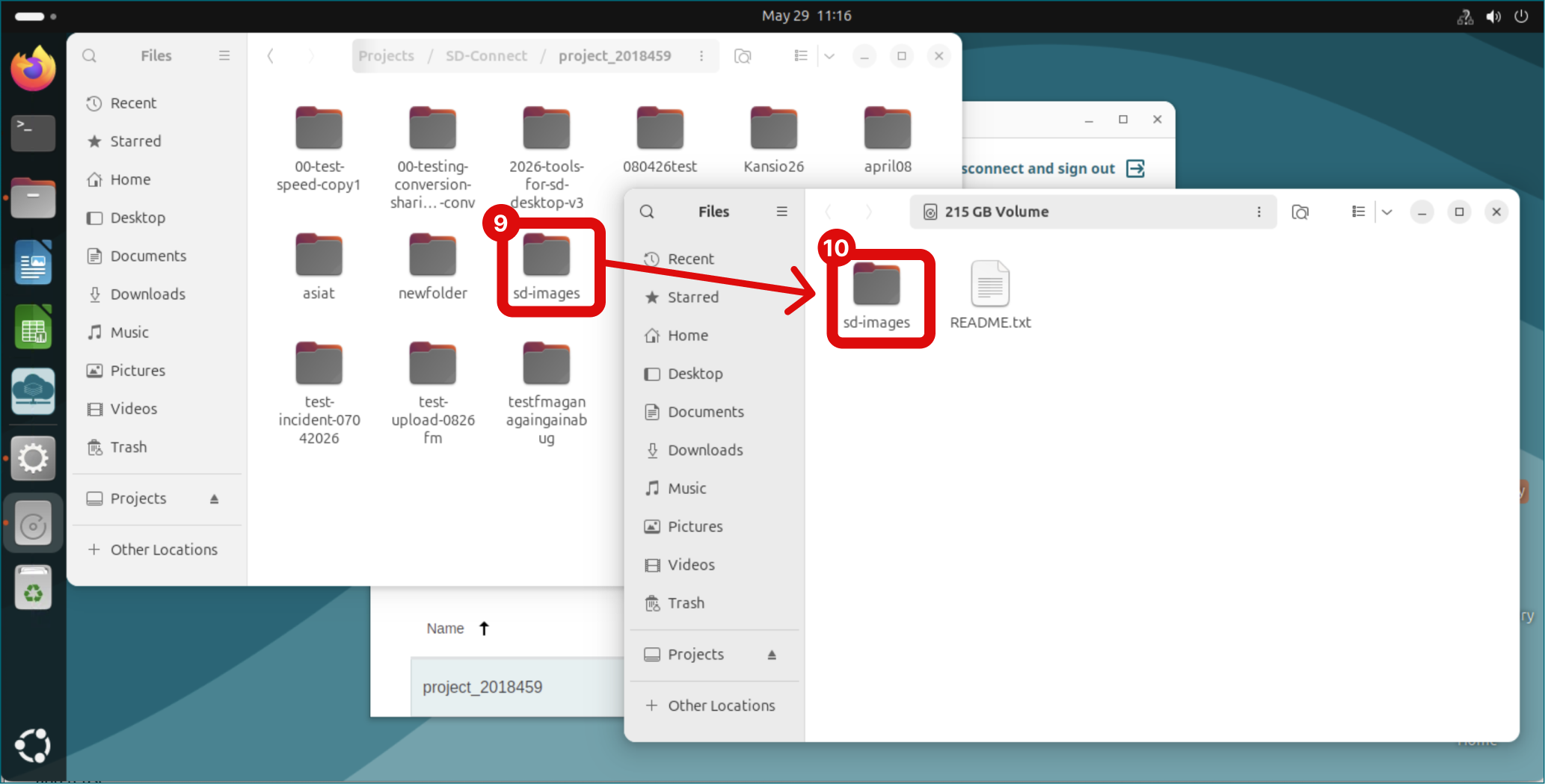
Task: Click Disconnect and sign out link
Action: (x=1053, y=169)
